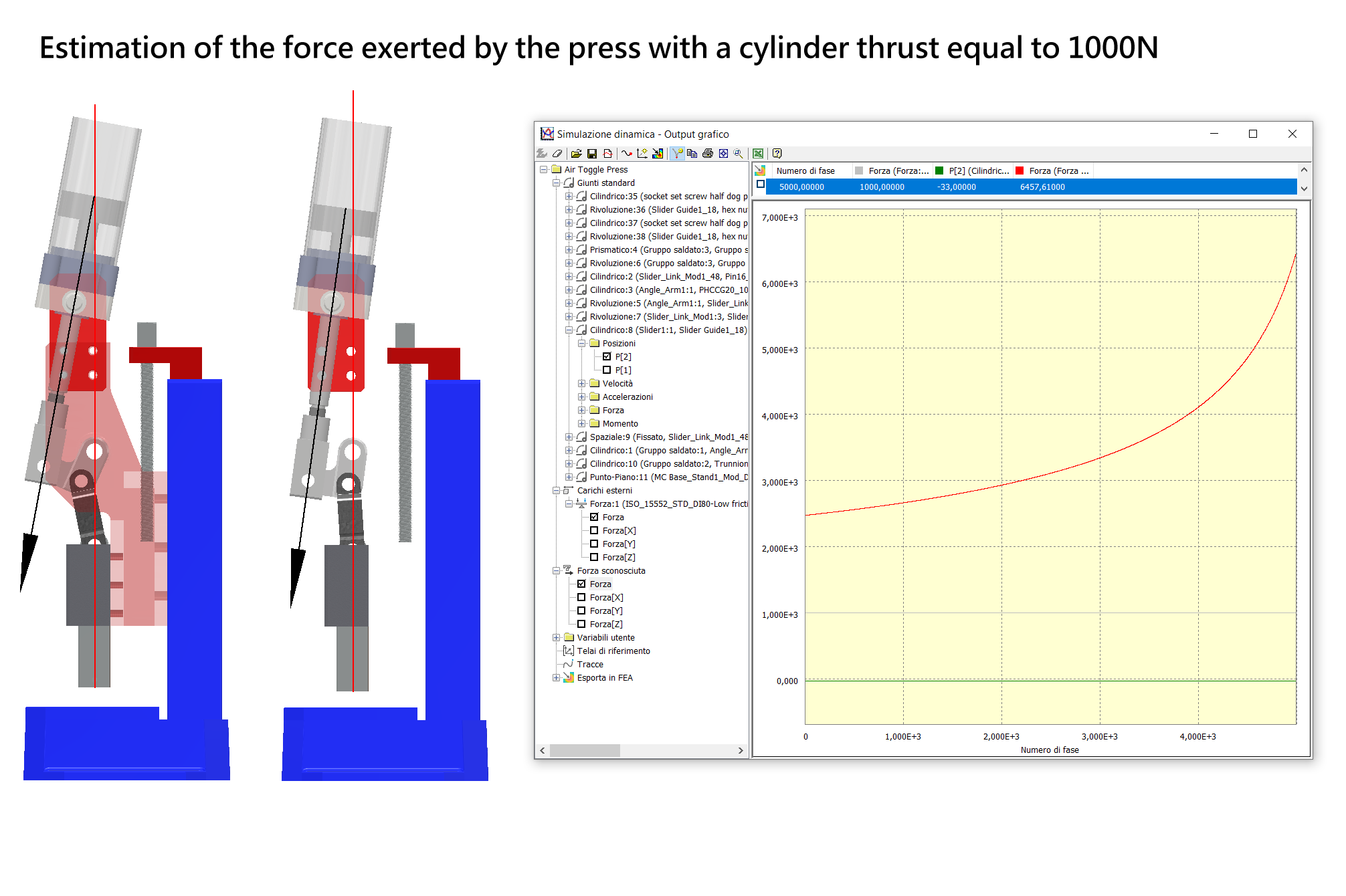Select Telai di riferimento tree item
This screenshot has width=1346, height=896.
613,651
